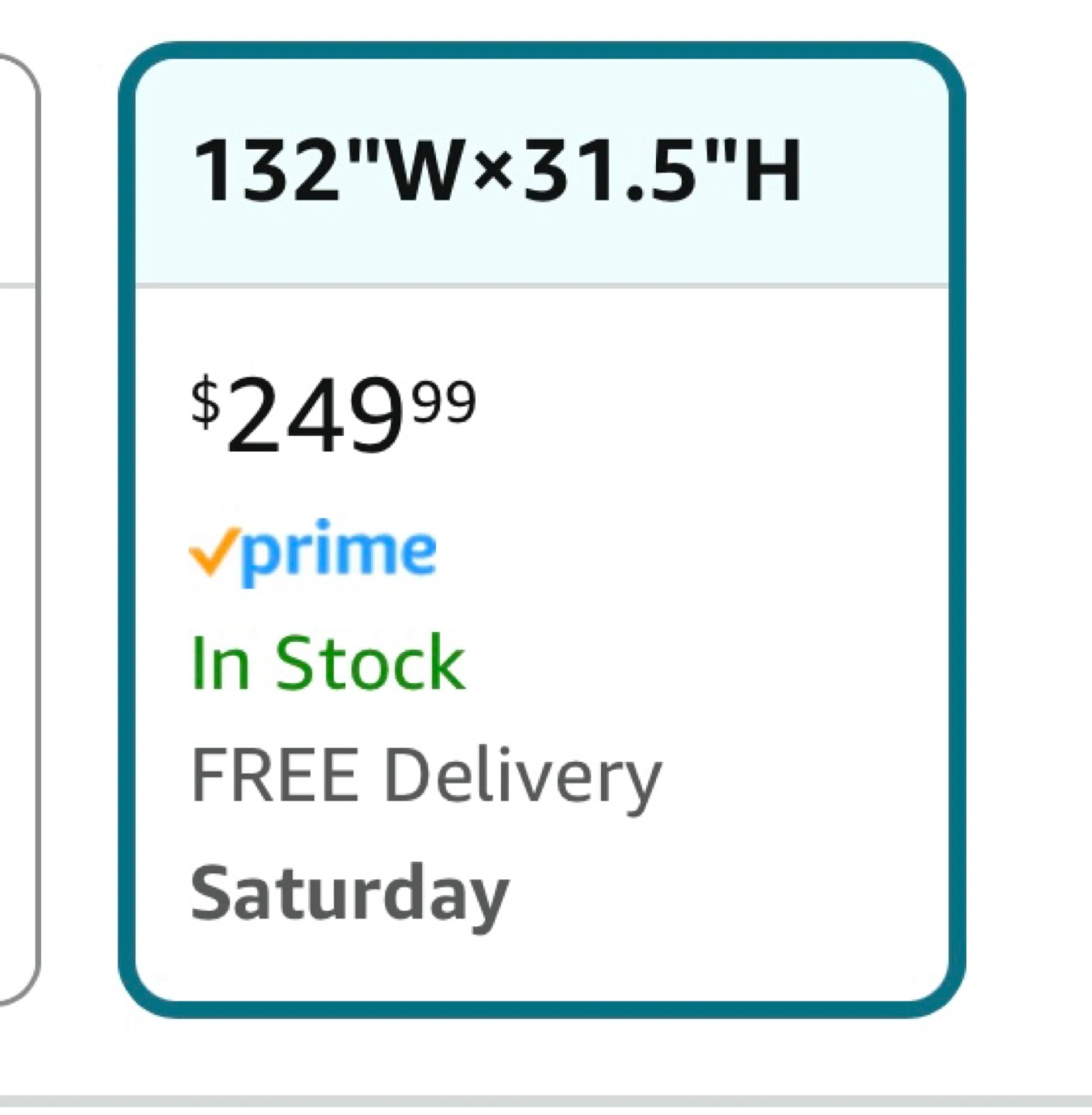1092x1115 pixels.
Task: Click the word FREE
Action: pyautogui.click(x=274, y=775)
